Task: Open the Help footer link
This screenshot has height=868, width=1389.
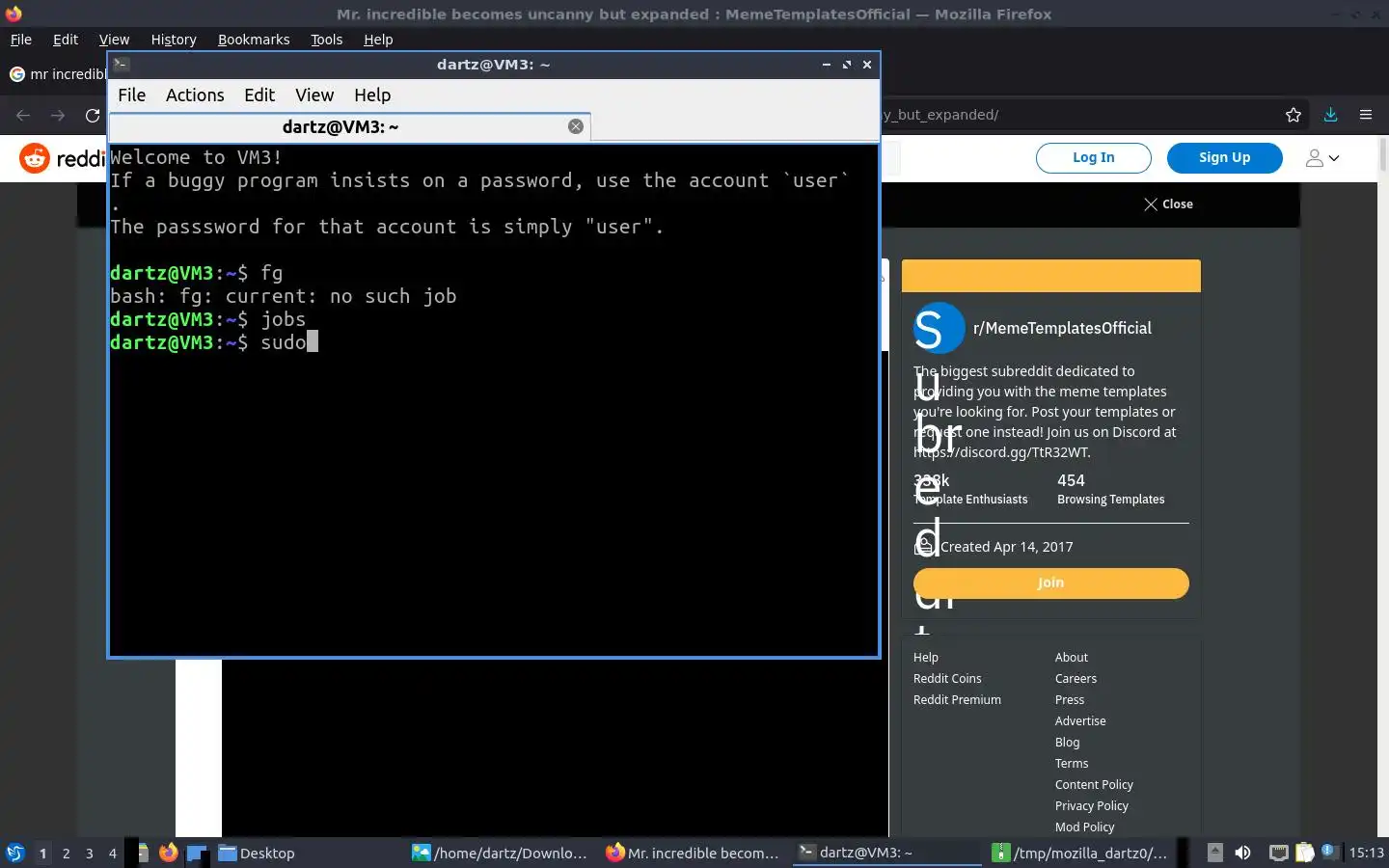Action: [x=926, y=658]
